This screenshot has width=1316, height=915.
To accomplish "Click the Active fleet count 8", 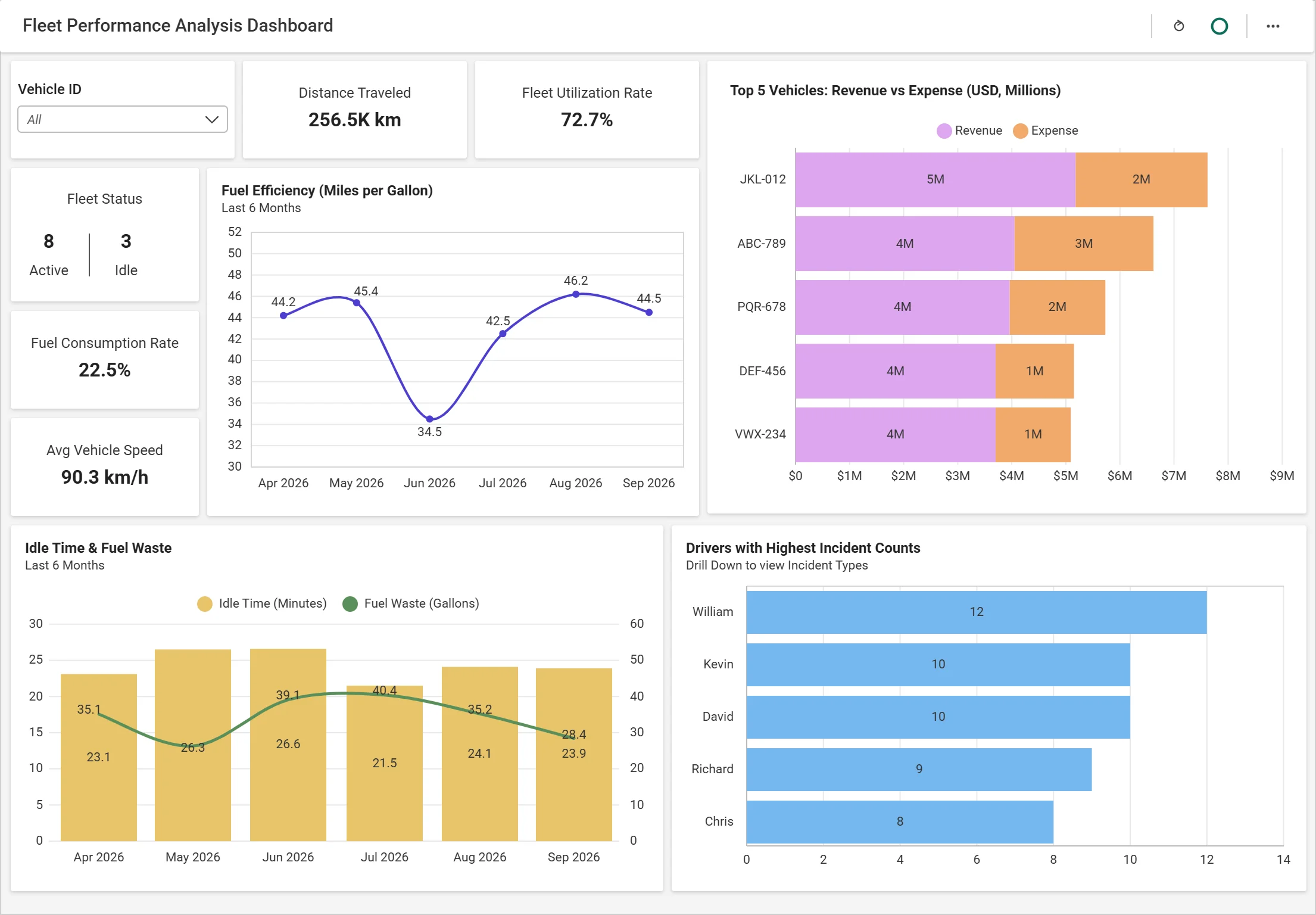I will [49, 241].
